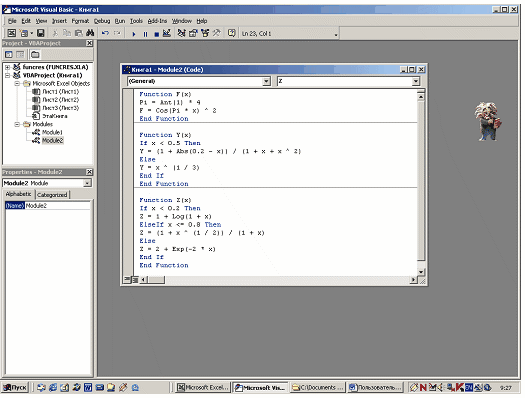Click the Copy toolbar icon
This screenshot has height=398, width=525.
[67, 33]
